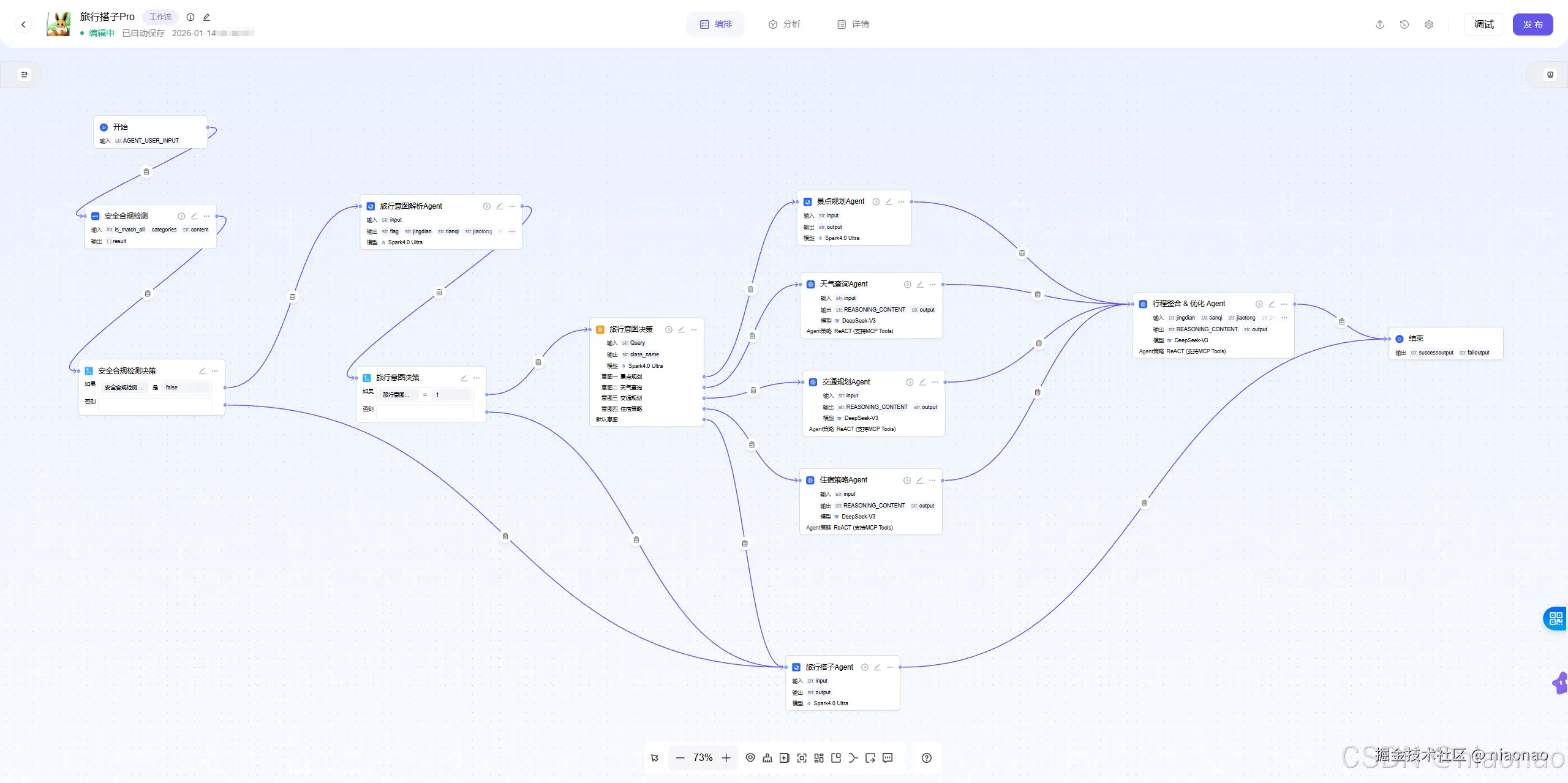Screen dimensions: 1568x783
Task: Click the add node icon in bottom toolbar
Action: coord(785,758)
